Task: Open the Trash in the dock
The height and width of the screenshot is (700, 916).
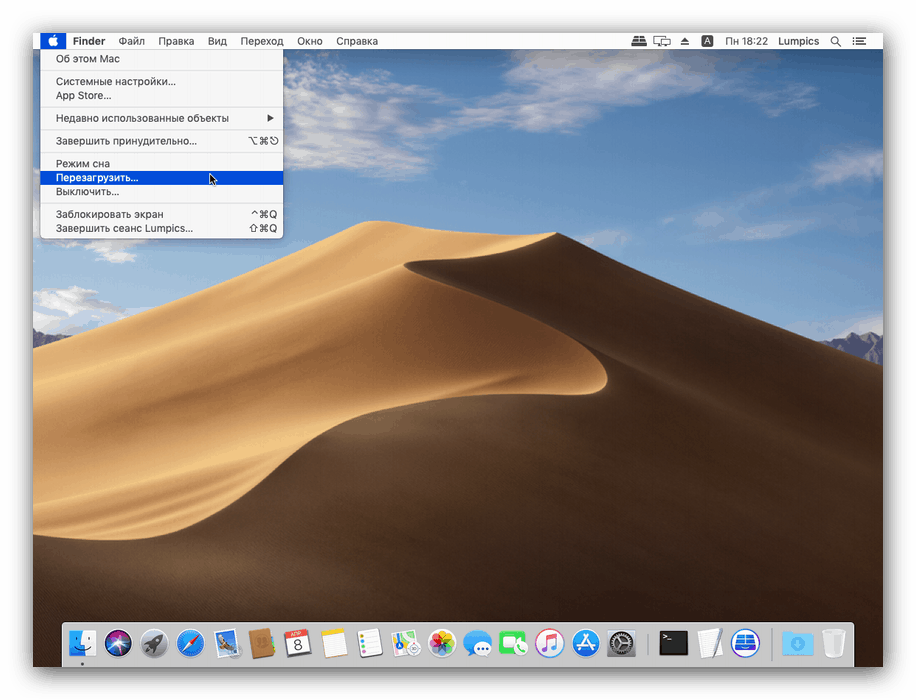Action: tap(834, 643)
